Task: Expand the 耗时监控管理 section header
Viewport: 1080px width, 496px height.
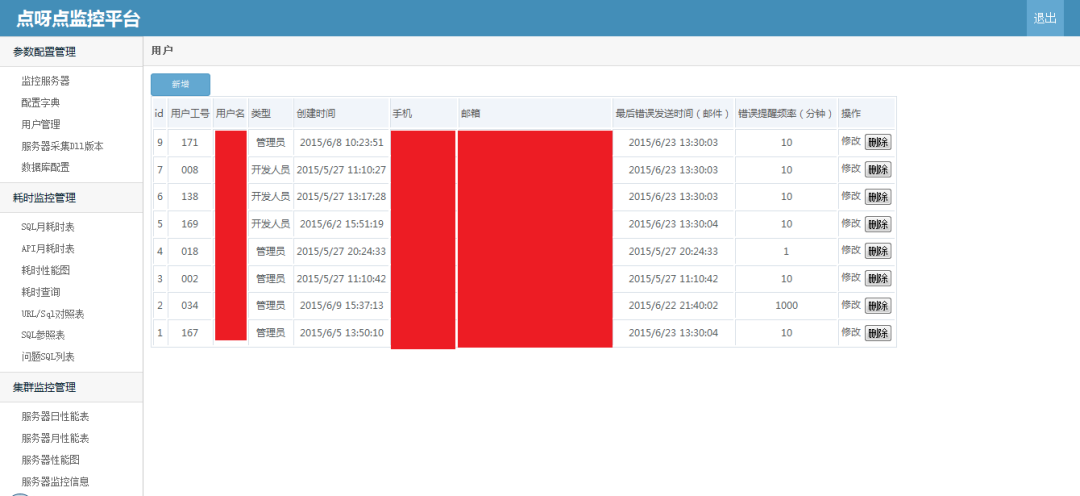Action: (44, 198)
